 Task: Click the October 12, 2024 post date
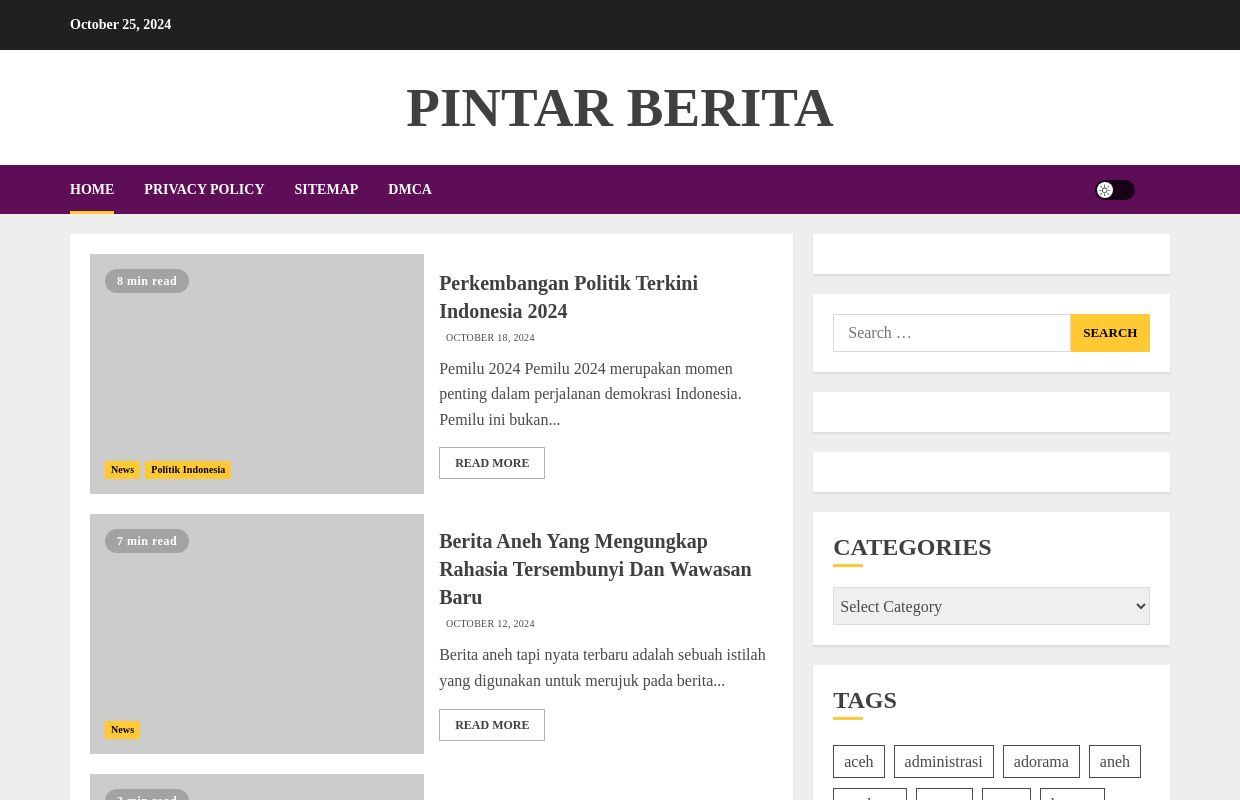490,624
